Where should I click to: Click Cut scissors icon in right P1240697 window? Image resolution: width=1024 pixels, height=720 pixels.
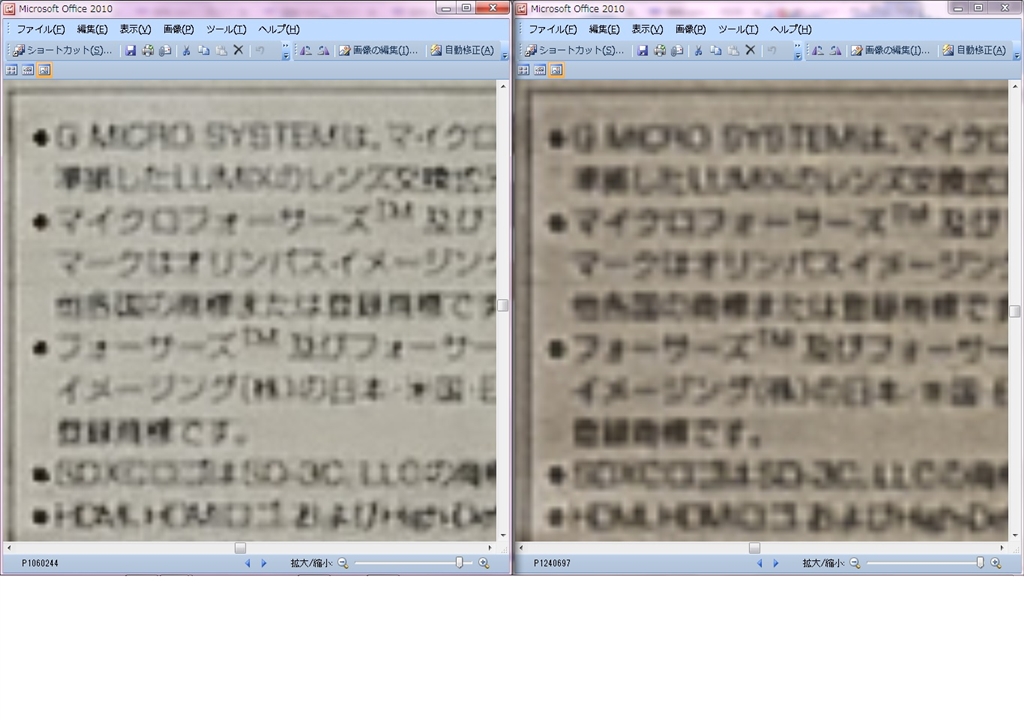pyautogui.click(x=698, y=50)
